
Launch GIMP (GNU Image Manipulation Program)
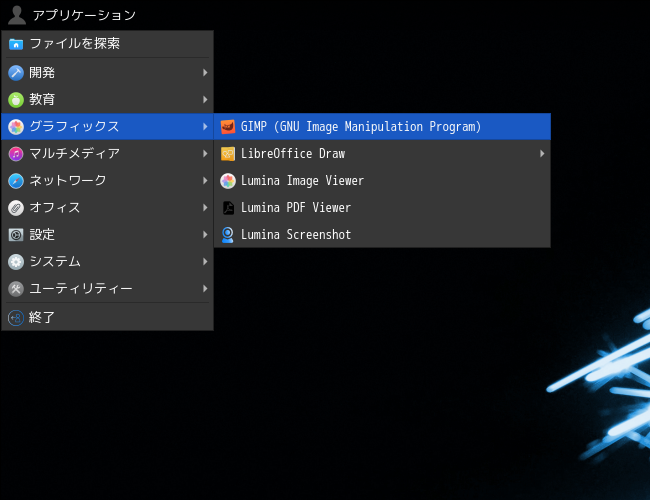click(382, 126)
